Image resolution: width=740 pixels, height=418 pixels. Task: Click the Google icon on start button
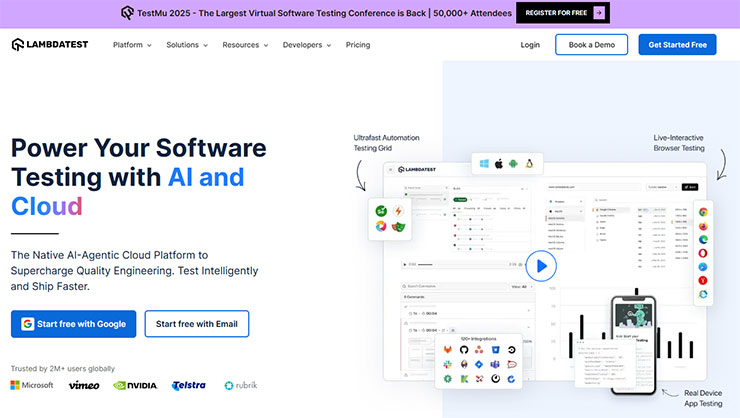pyautogui.click(x=27, y=324)
